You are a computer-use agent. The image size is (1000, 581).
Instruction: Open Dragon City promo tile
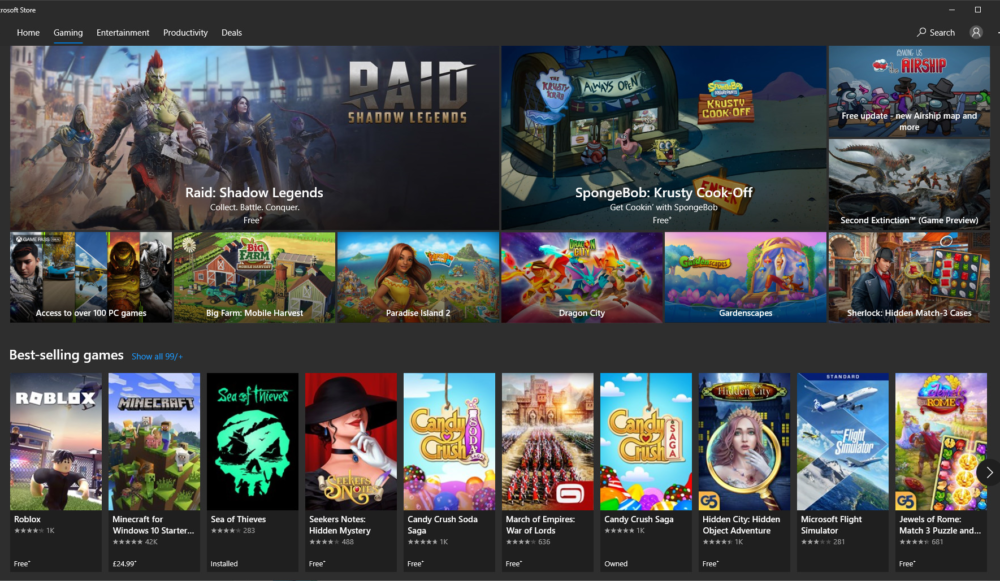point(582,277)
